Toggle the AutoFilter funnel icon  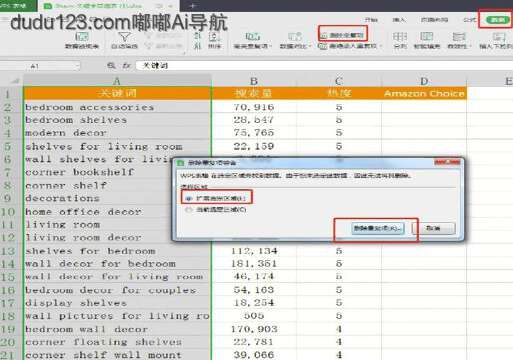pos(124,37)
